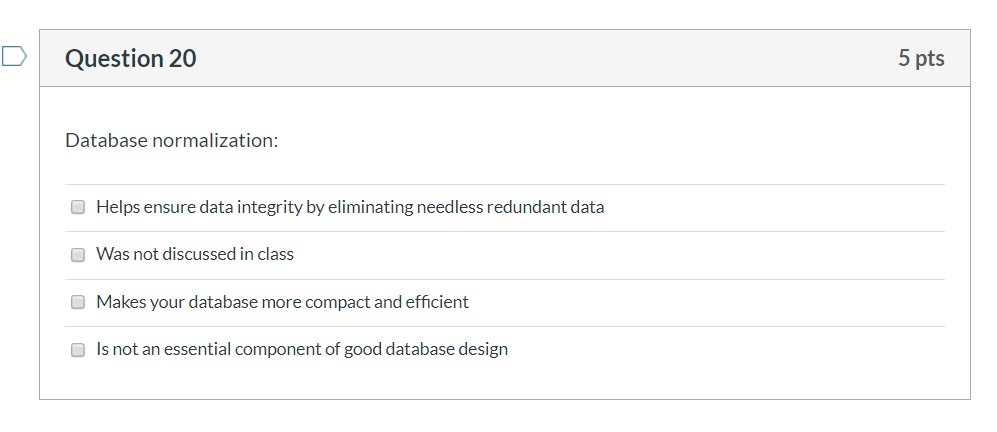997x432 pixels.
Task: Click the "Question 20" heading
Action: 130,59
